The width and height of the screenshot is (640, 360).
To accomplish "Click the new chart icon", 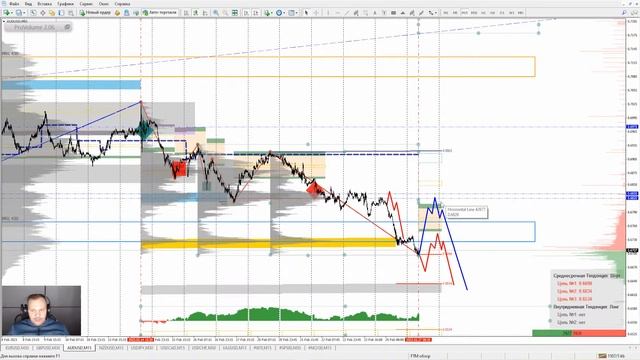I will (7, 13).
